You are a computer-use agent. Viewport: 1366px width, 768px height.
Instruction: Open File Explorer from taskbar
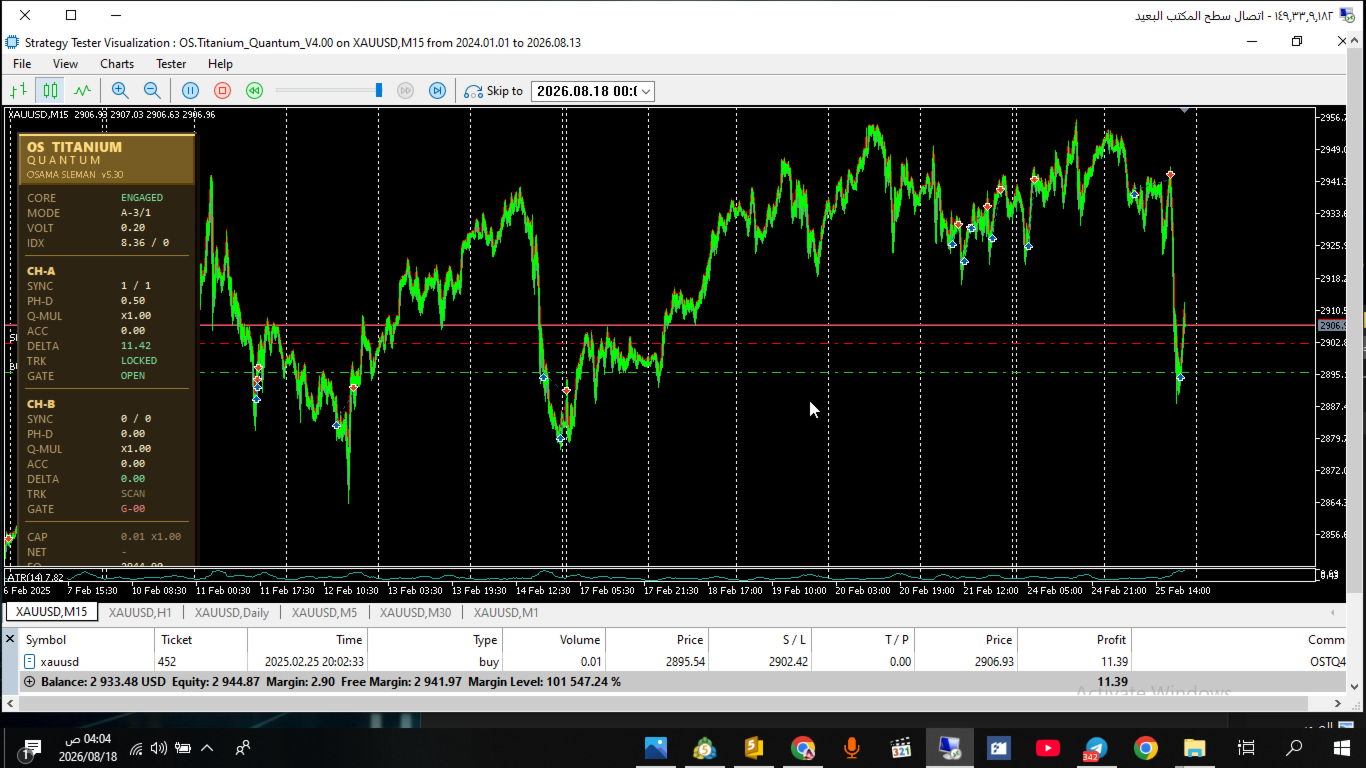[x=1194, y=747]
